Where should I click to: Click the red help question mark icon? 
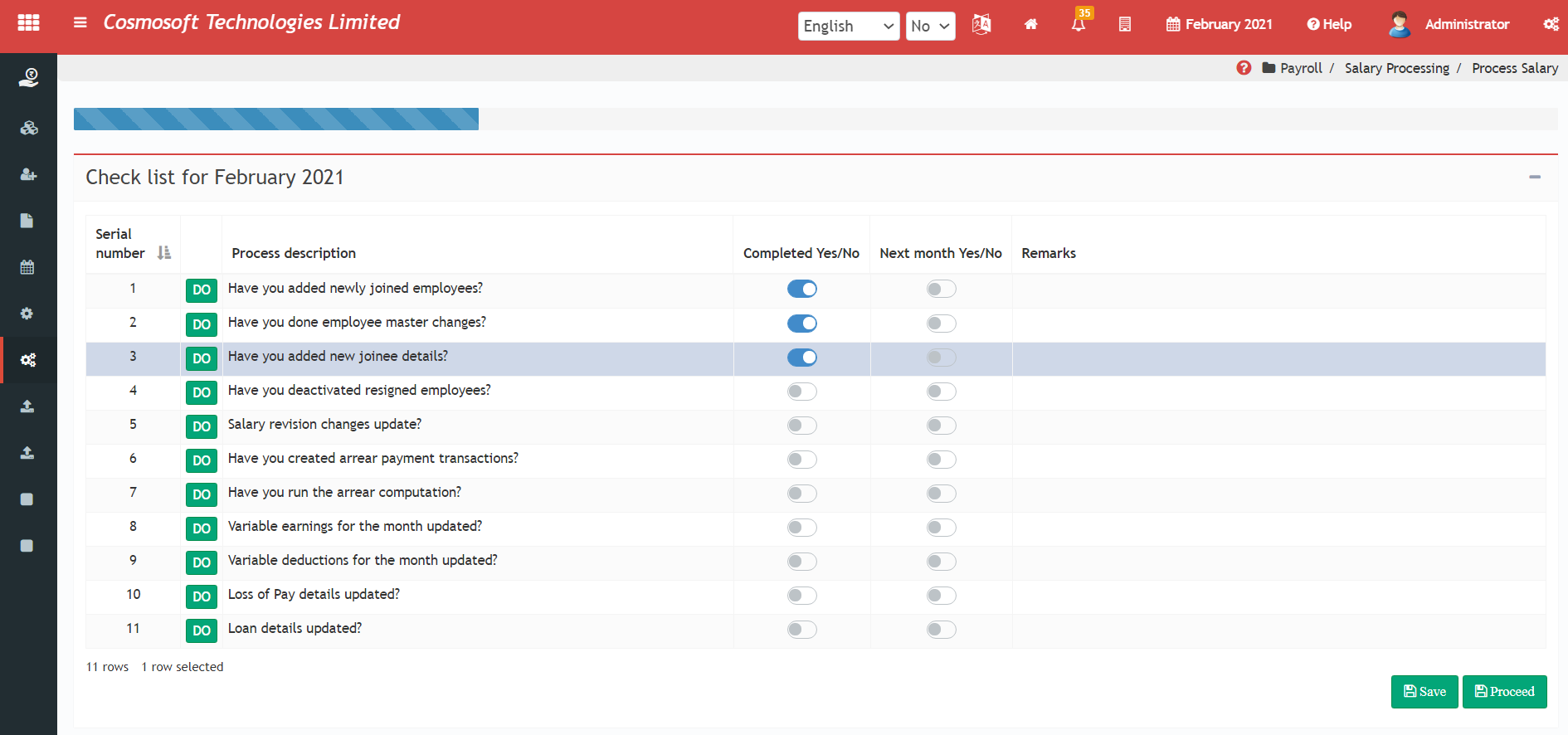pyautogui.click(x=1244, y=68)
